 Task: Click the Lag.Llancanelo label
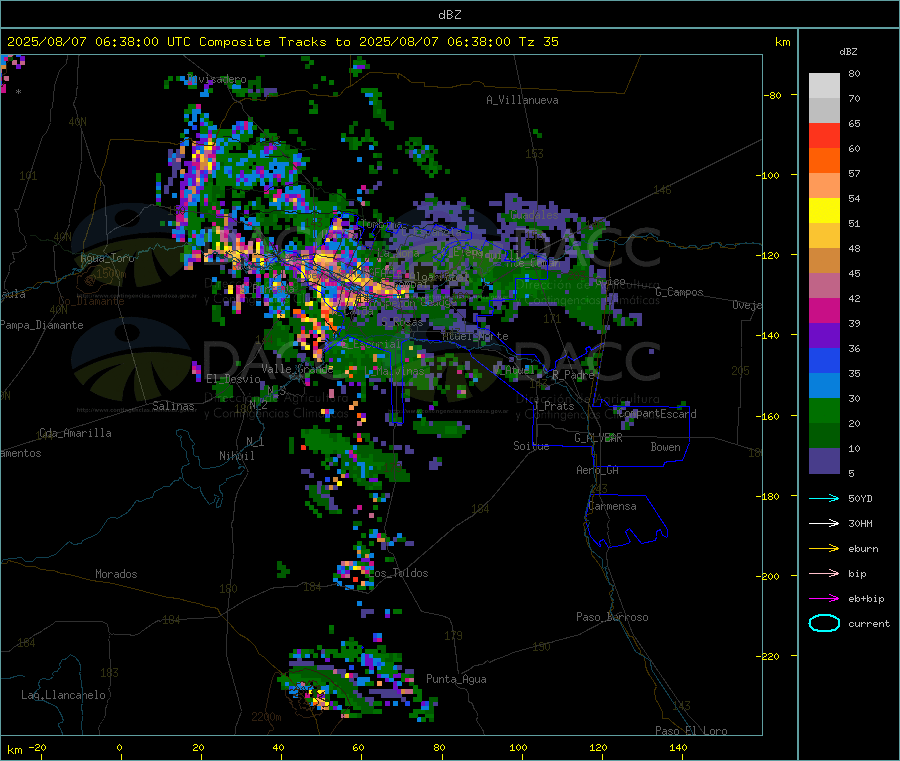coord(63,696)
